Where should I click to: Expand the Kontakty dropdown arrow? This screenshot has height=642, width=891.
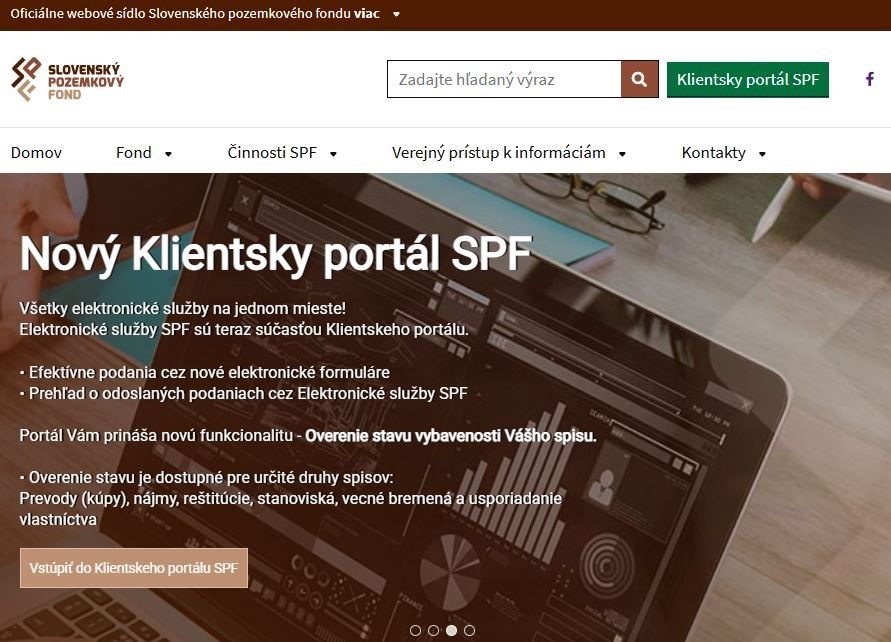(x=762, y=154)
